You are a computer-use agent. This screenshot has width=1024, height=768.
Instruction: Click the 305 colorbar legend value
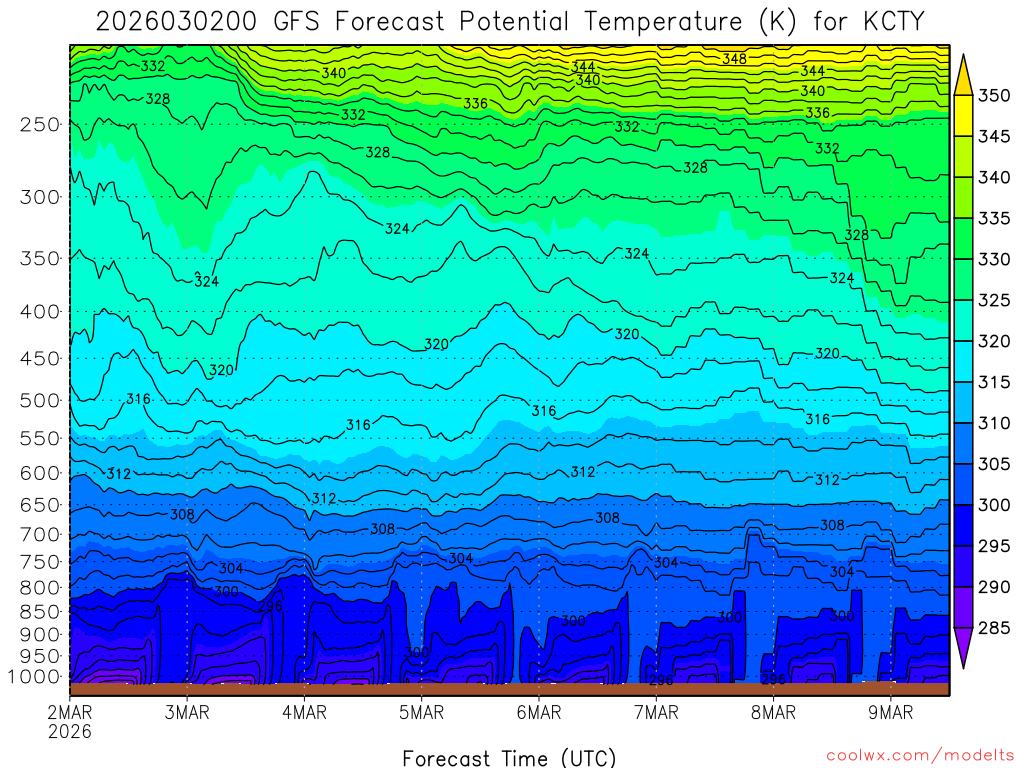(x=994, y=464)
